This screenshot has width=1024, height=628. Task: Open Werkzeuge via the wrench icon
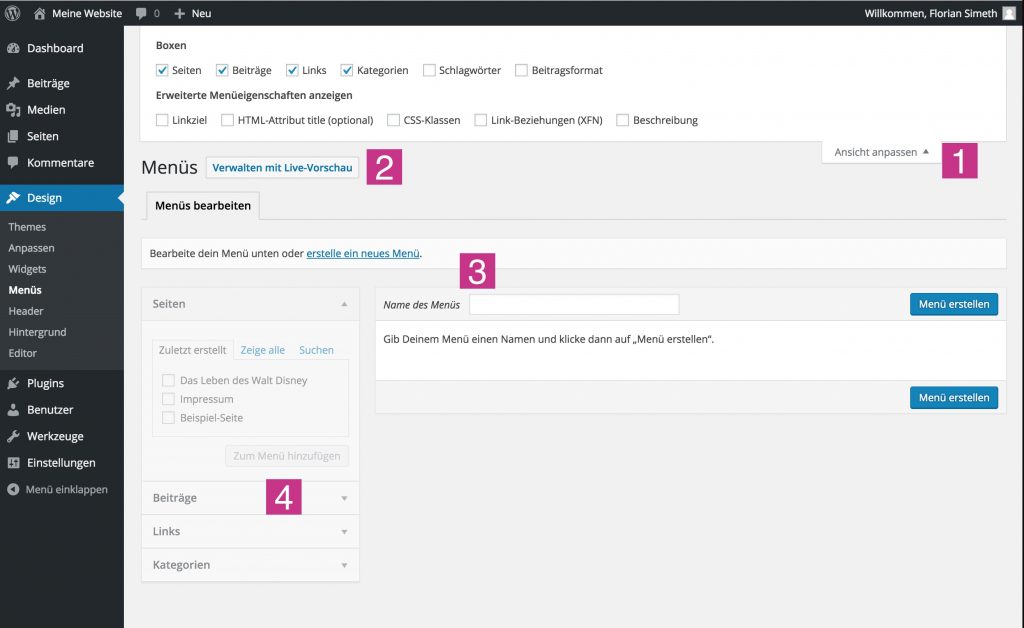coord(13,436)
